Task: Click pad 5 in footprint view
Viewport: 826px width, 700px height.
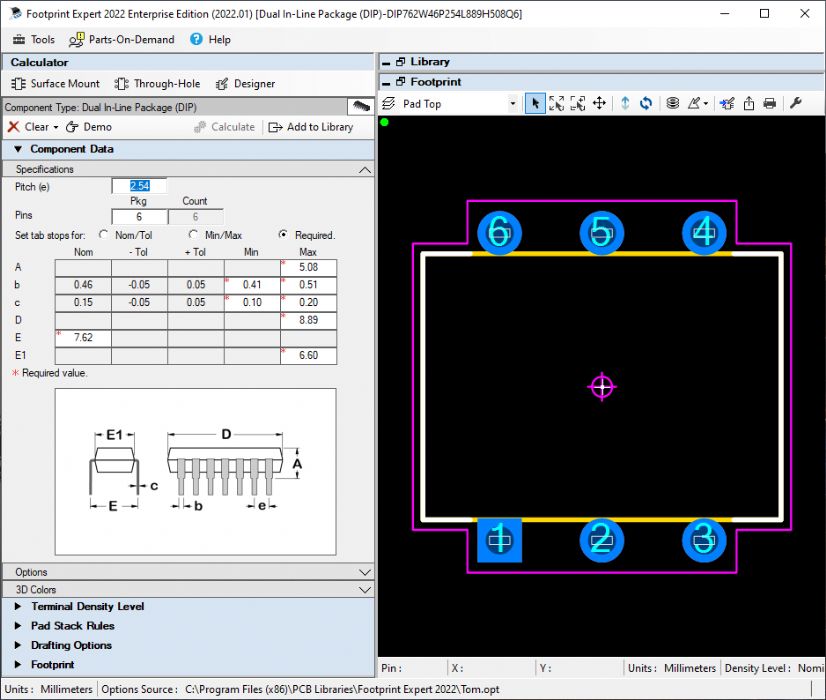Action: (602, 232)
